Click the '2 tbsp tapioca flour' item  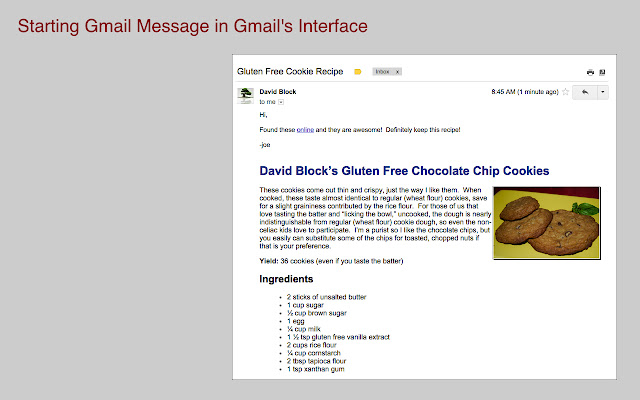pyautogui.click(x=316, y=361)
